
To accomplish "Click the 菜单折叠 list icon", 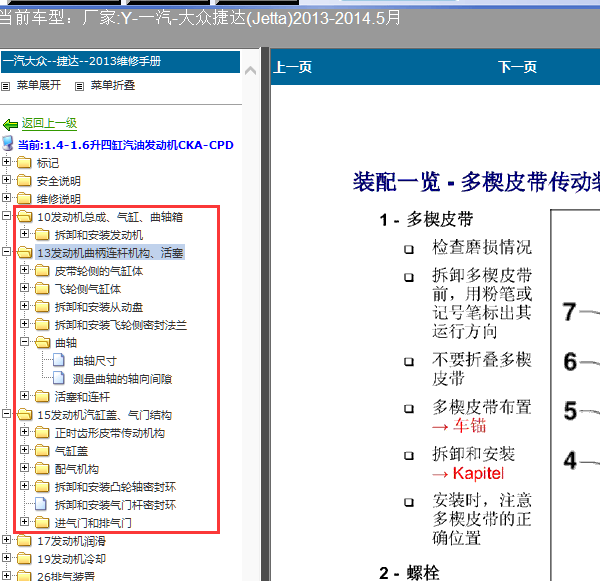I will 79,86.
